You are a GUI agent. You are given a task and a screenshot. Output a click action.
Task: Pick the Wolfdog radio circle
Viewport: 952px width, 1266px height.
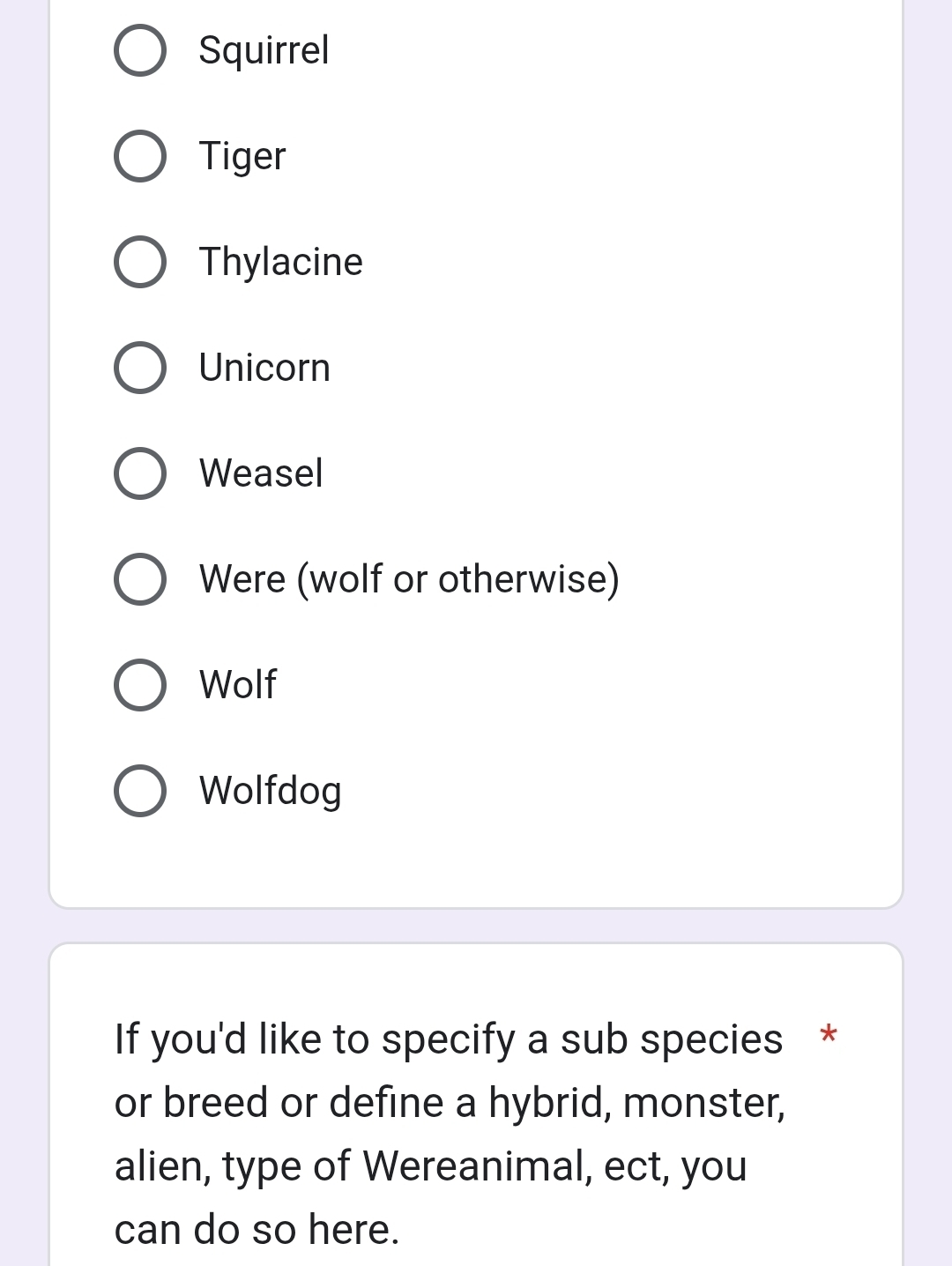(x=140, y=791)
